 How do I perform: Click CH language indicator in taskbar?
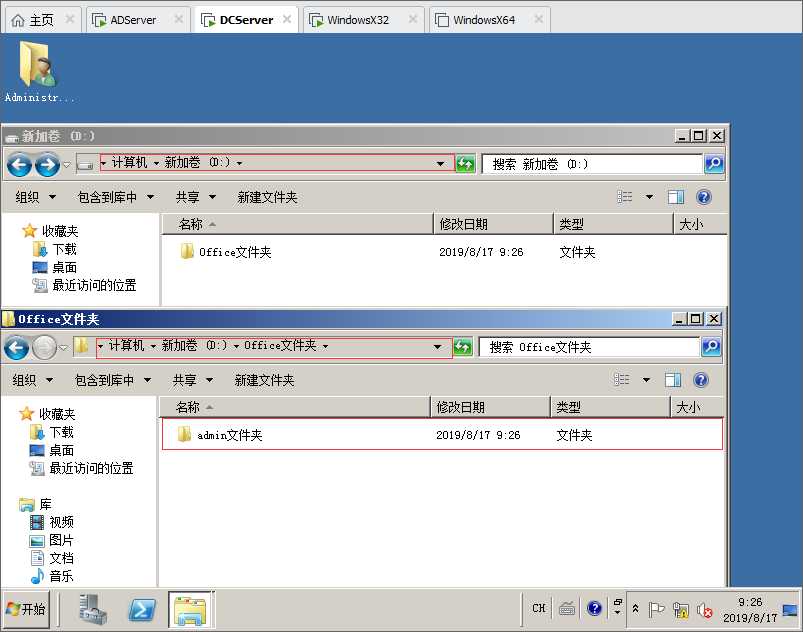coord(539,608)
